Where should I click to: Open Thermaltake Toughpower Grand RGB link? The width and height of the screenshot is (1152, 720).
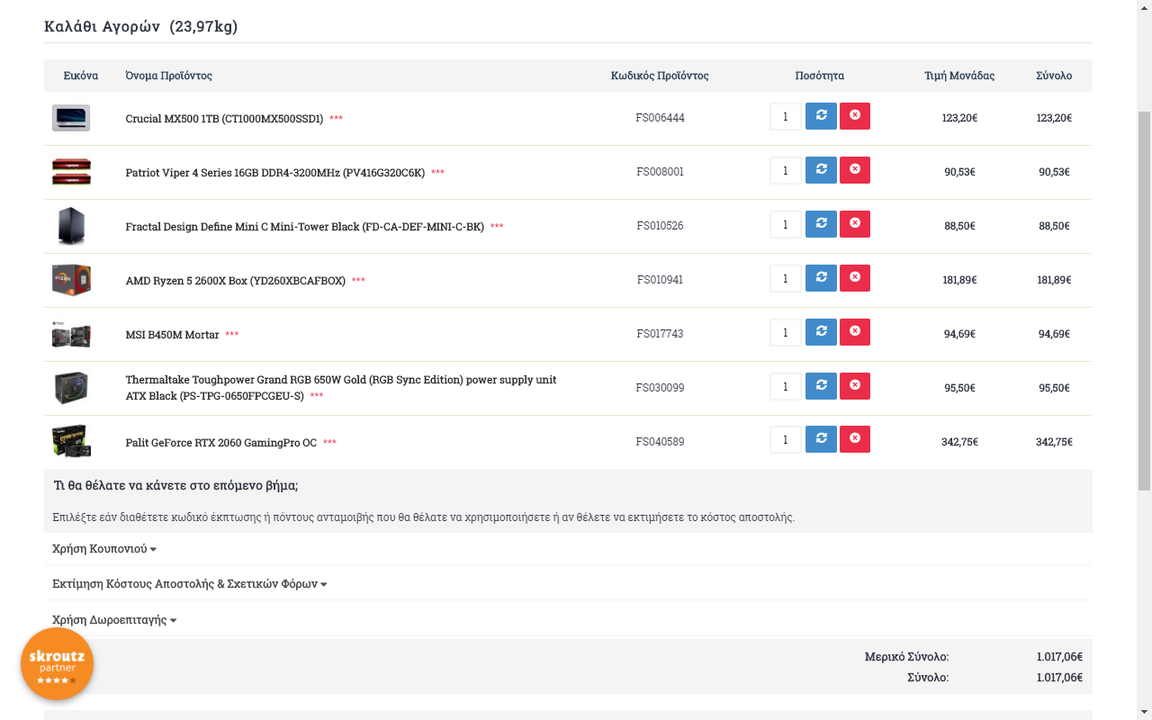pos(341,388)
